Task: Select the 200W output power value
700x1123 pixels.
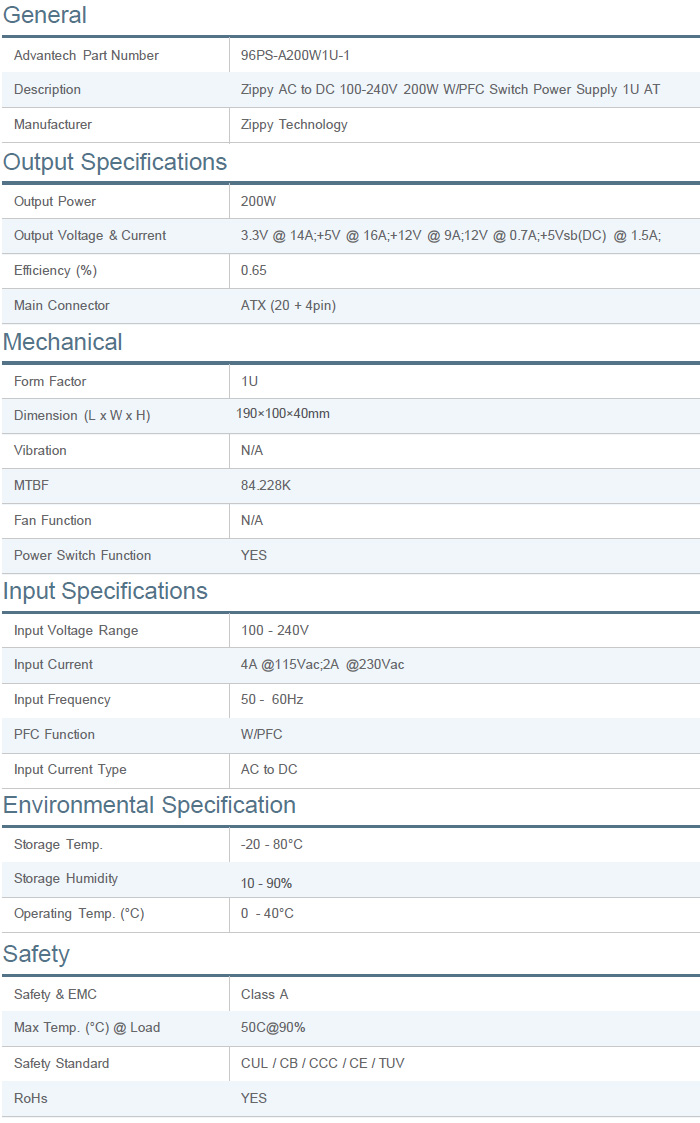Action: (258, 201)
